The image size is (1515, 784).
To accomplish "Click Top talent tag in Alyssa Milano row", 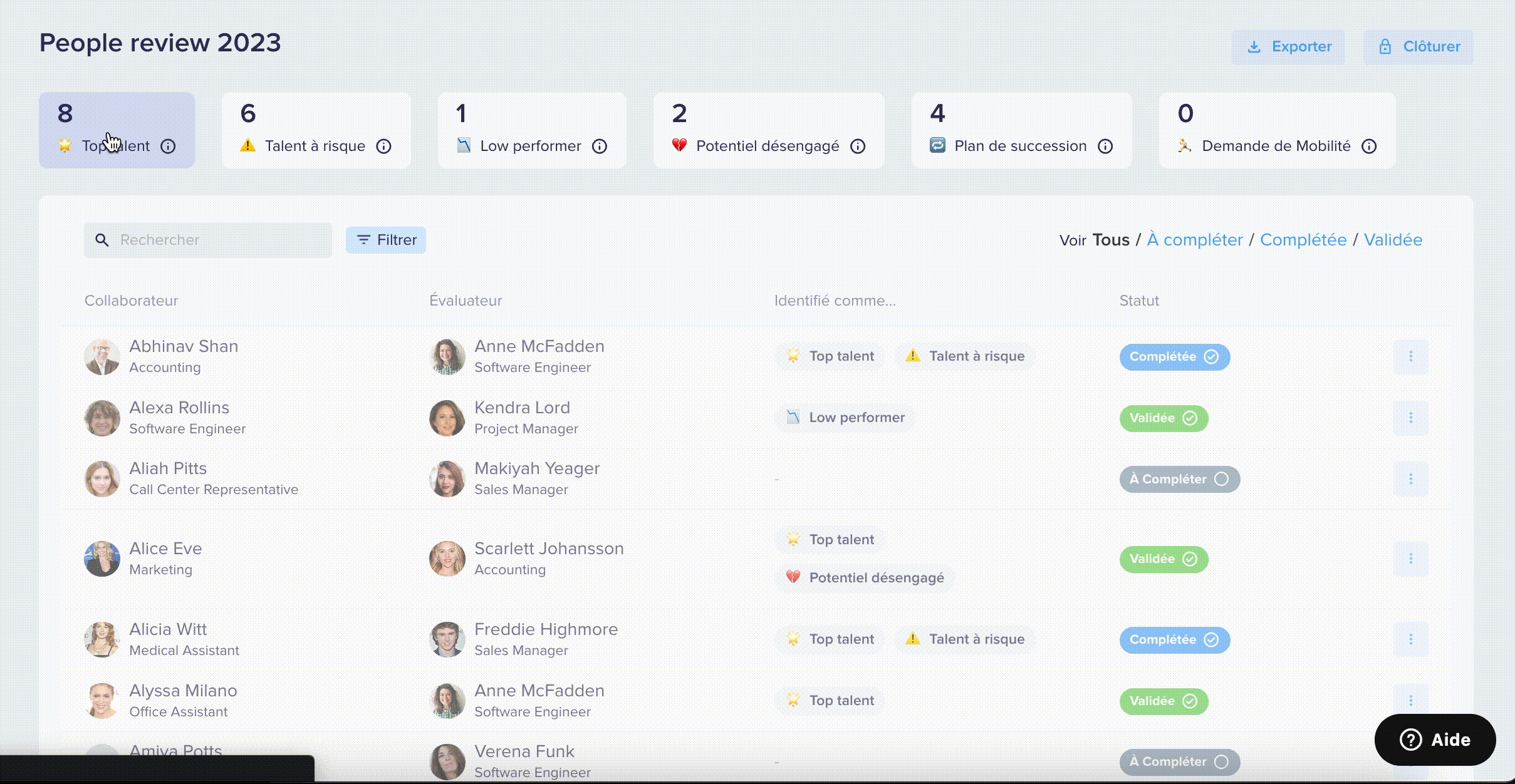I will pyautogui.click(x=830, y=701).
